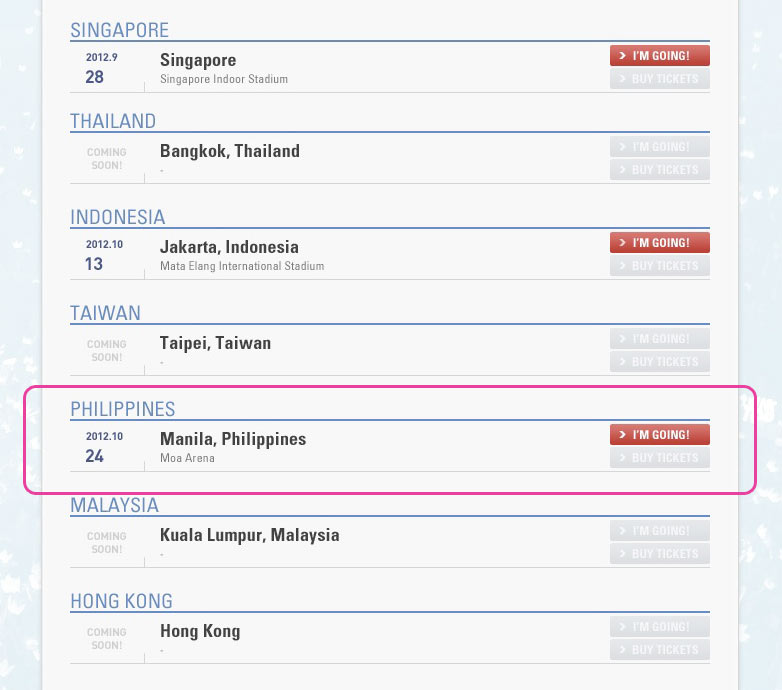This screenshot has width=782, height=690.
Task: Click the Mata Elang International Stadium venue
Action: pyautogui.click(x=242, y=266)
